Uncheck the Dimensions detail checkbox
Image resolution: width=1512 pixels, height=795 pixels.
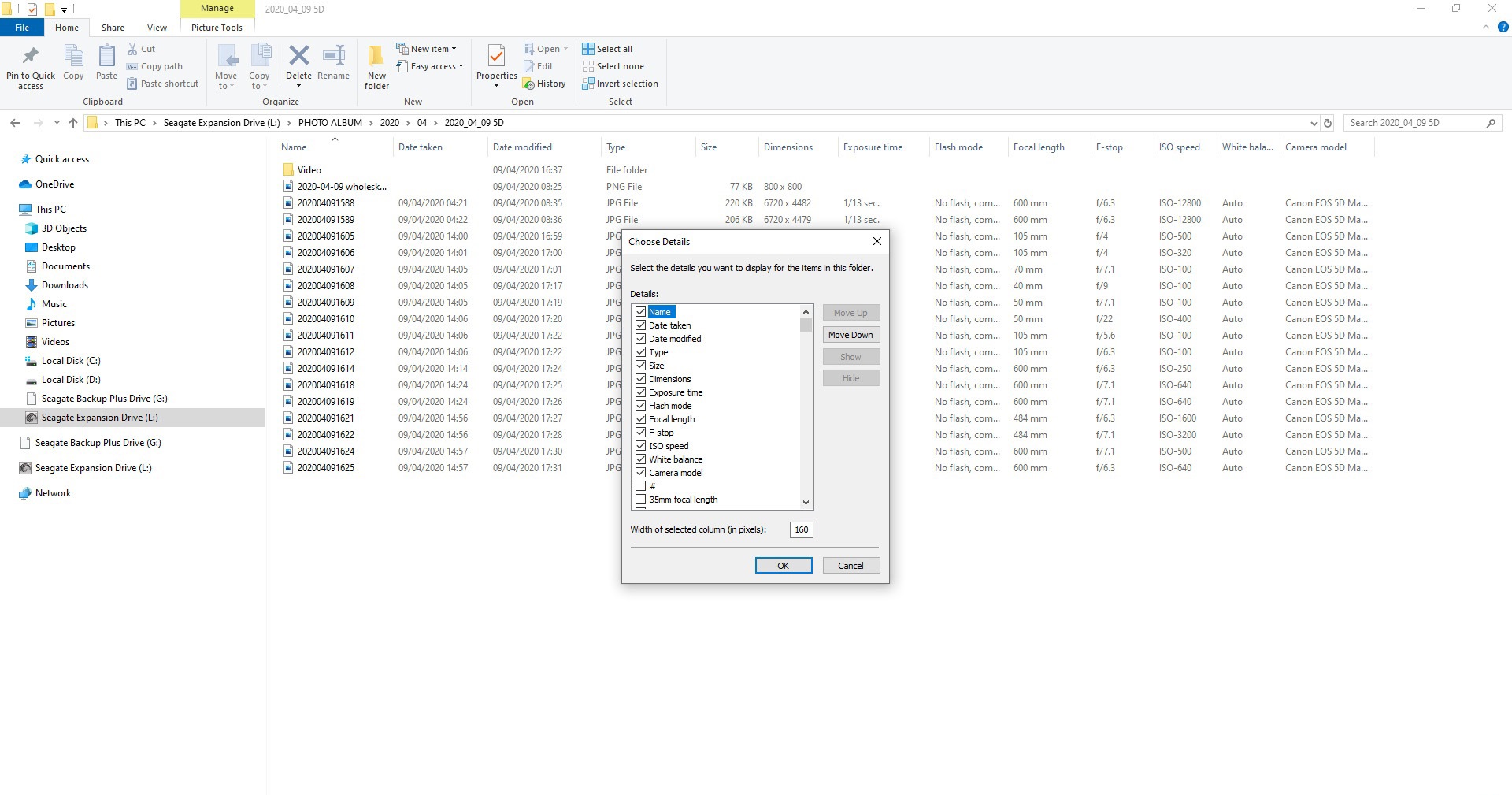(x=640, y=379)
